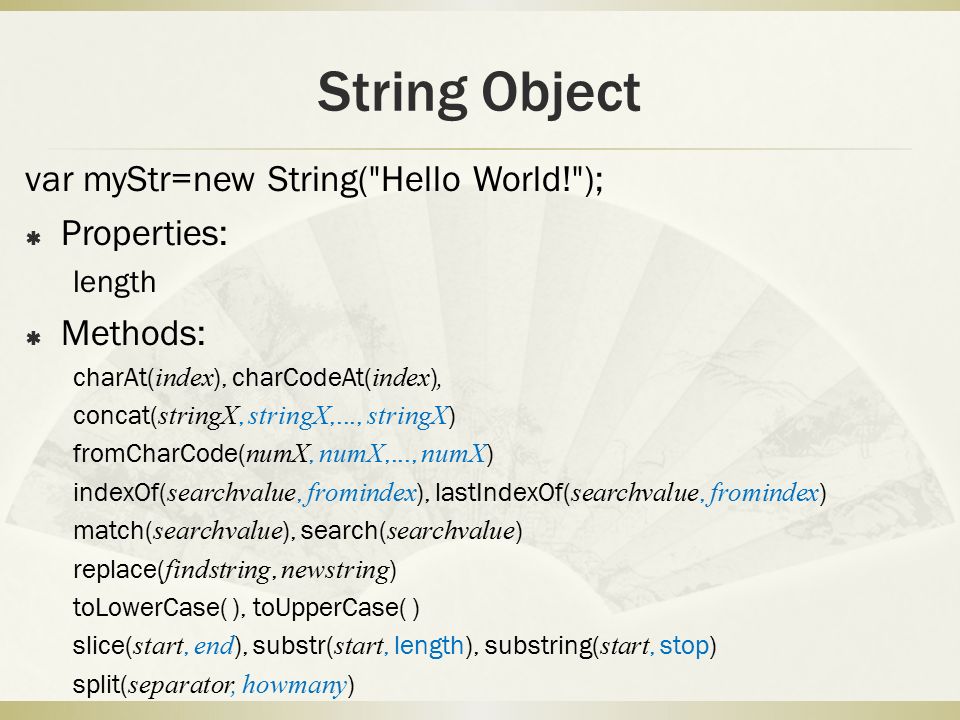Click the blue howmany parameter in split
Screen dimensions: 960x720
click(x=294, y=685)
